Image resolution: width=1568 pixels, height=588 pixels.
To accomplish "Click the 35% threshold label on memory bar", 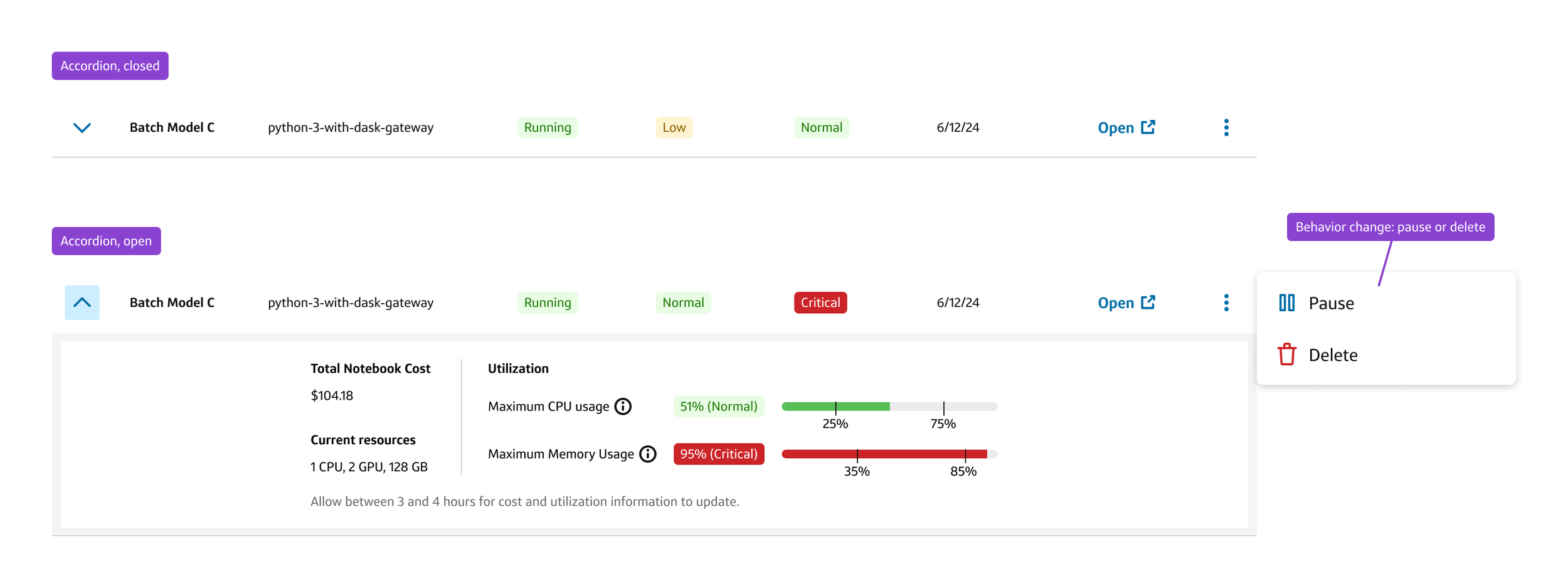I will (x=857, y=472).
